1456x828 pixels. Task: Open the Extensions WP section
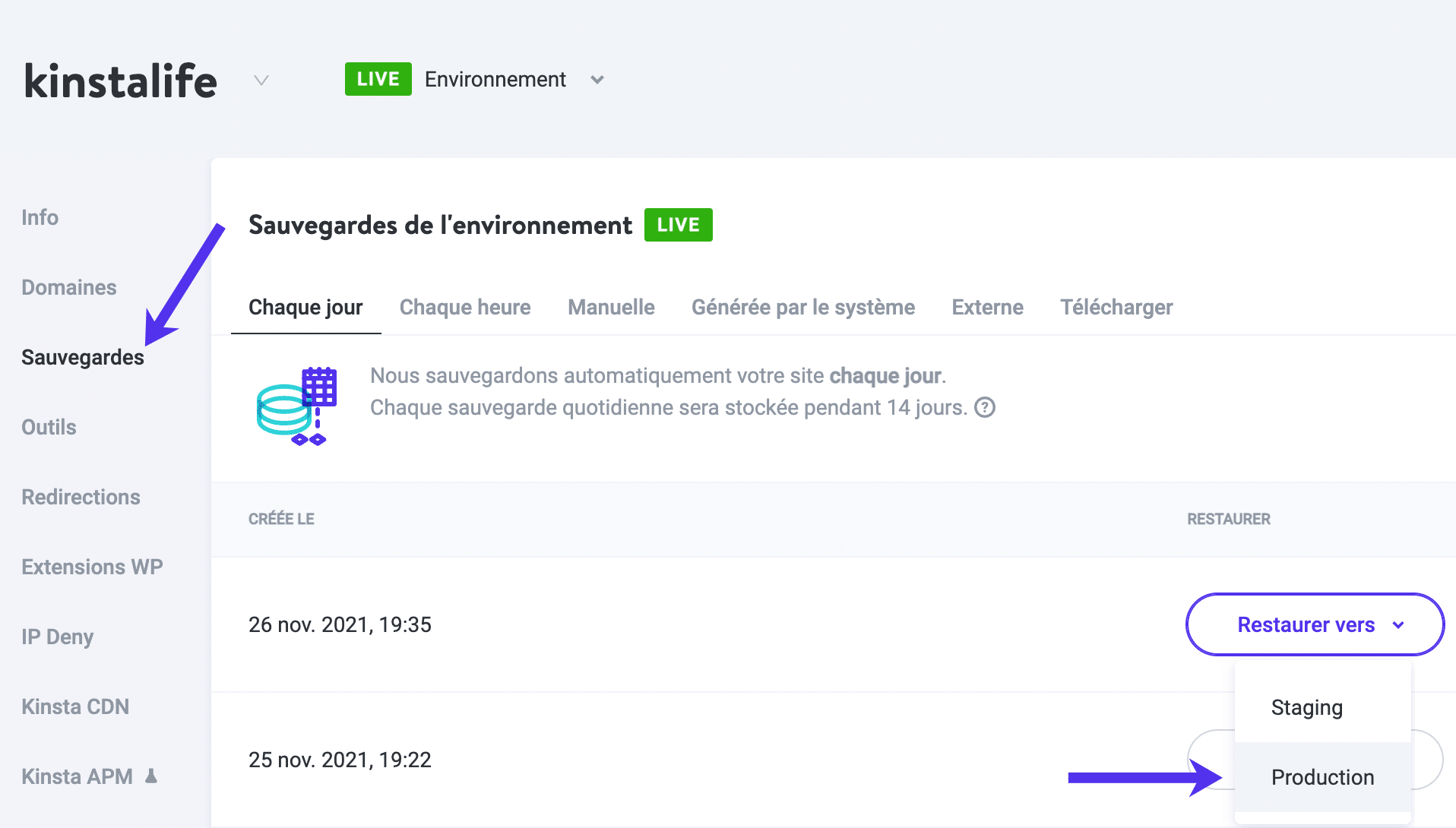[92, 567]
